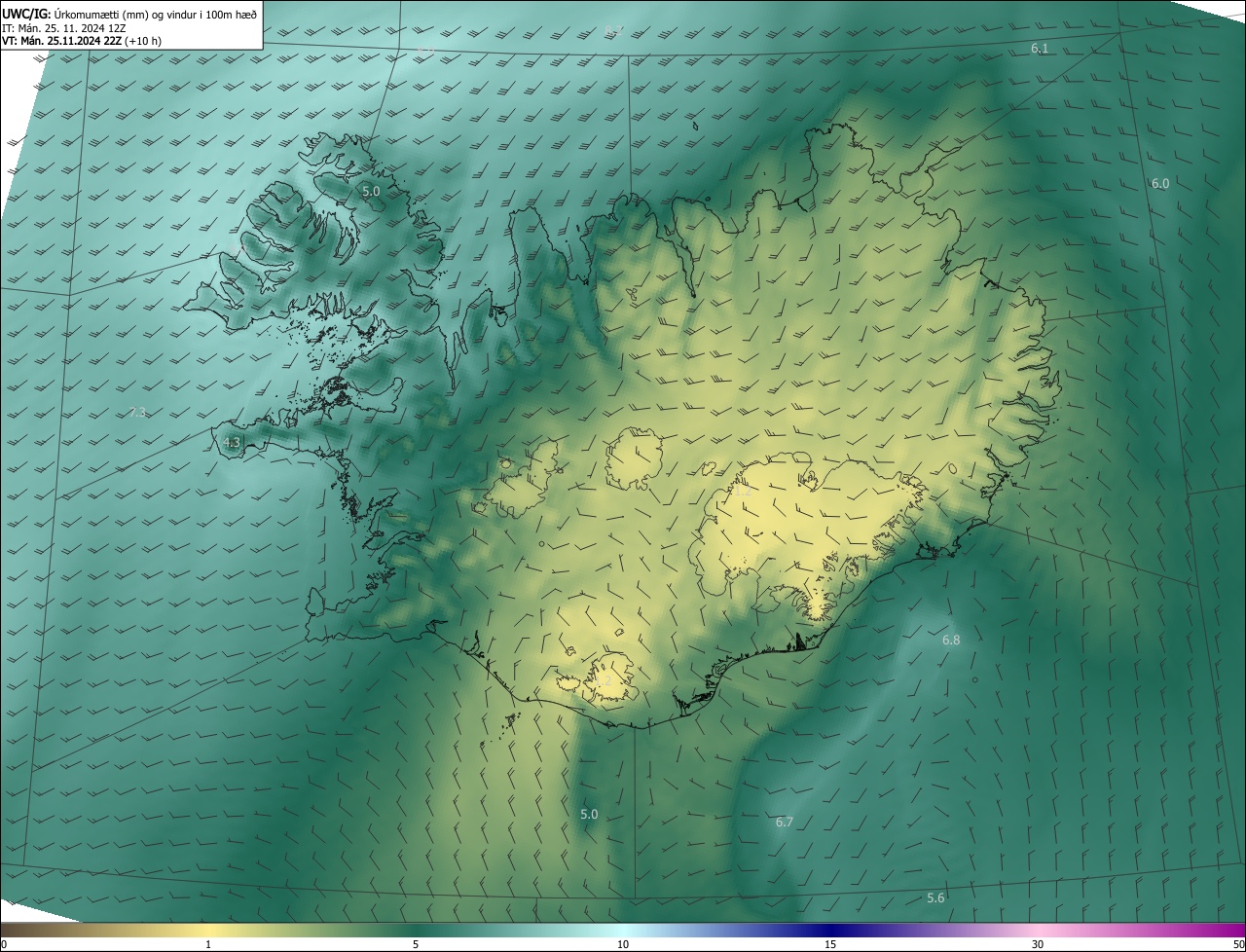This screenshot has width=1246, height=952.
Task: Click the 6.8 value label
Action: [951, 641]
